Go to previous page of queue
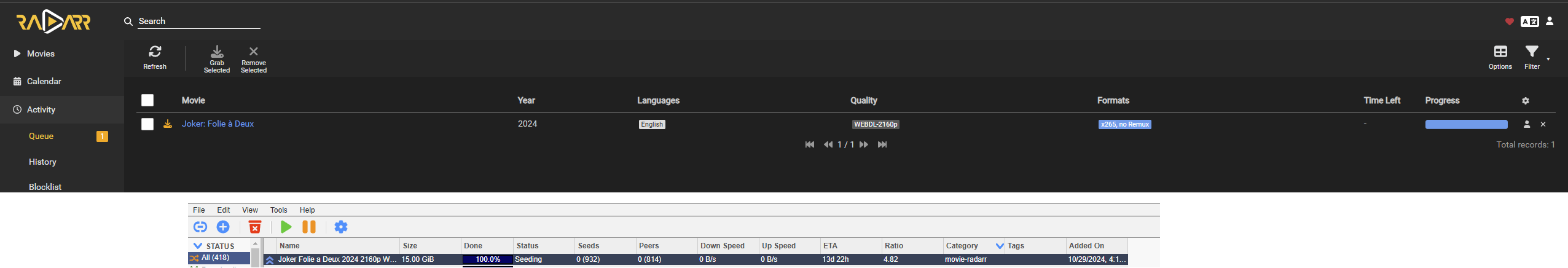Screen dimensions: 1568x268 pos(828,144)
